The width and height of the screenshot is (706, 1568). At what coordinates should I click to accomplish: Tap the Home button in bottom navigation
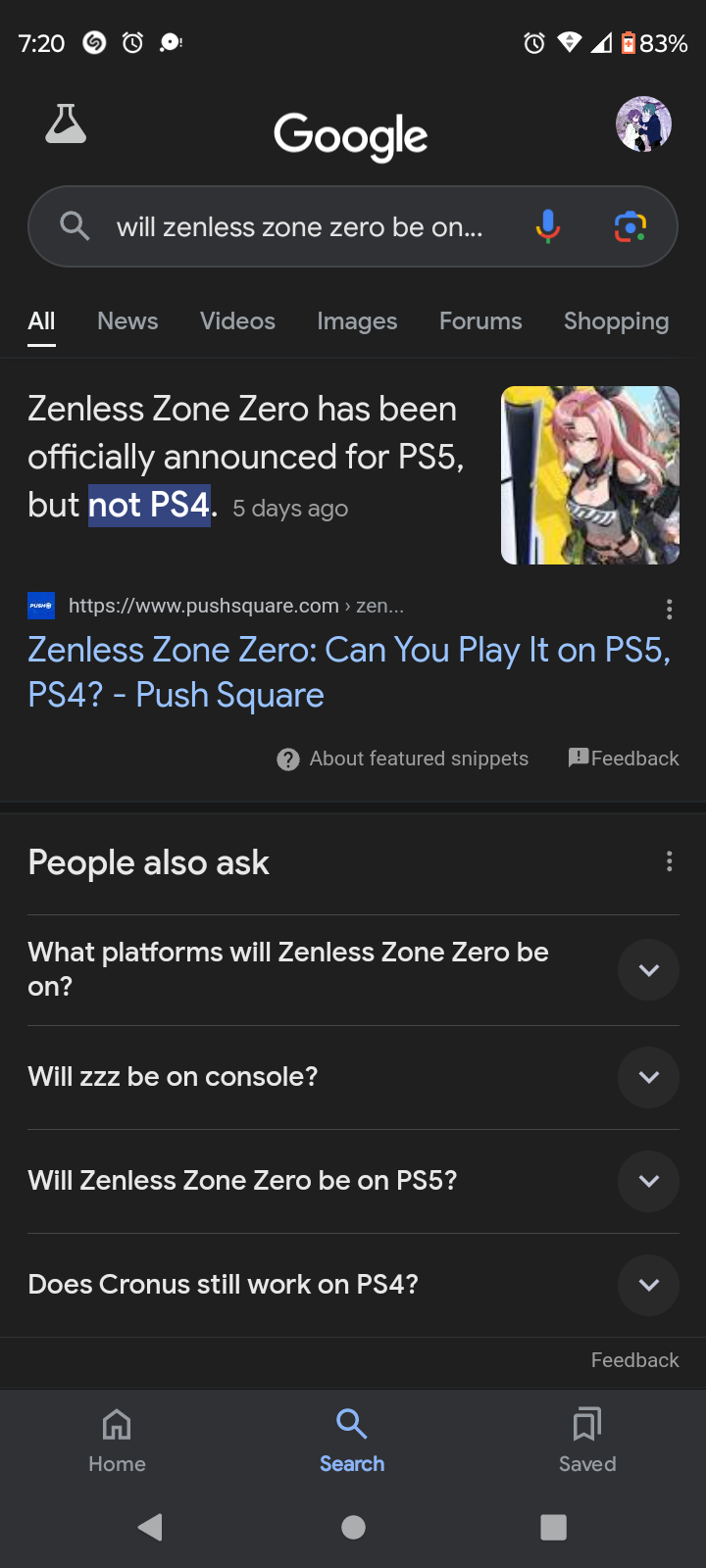(117, 1439)
